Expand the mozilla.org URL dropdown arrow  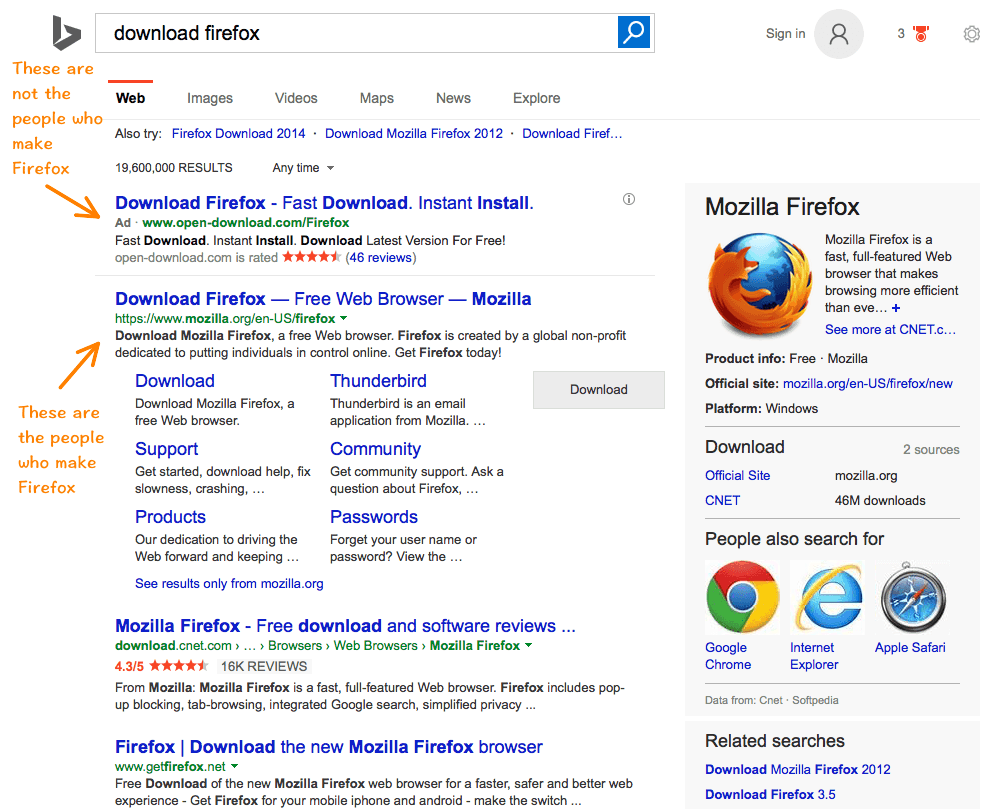click(344, 318)
